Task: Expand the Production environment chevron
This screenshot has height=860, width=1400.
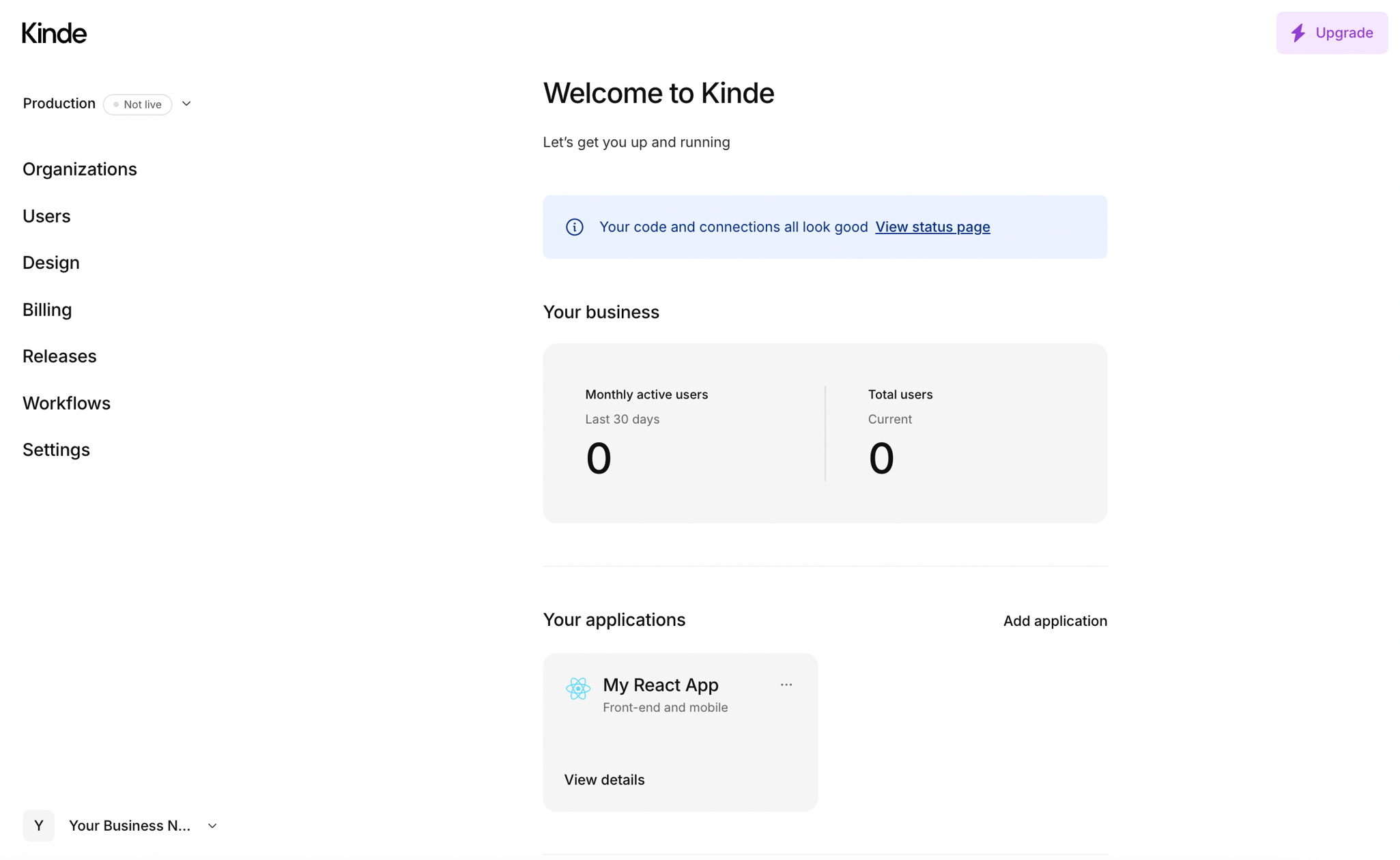Action: point(186,104)
